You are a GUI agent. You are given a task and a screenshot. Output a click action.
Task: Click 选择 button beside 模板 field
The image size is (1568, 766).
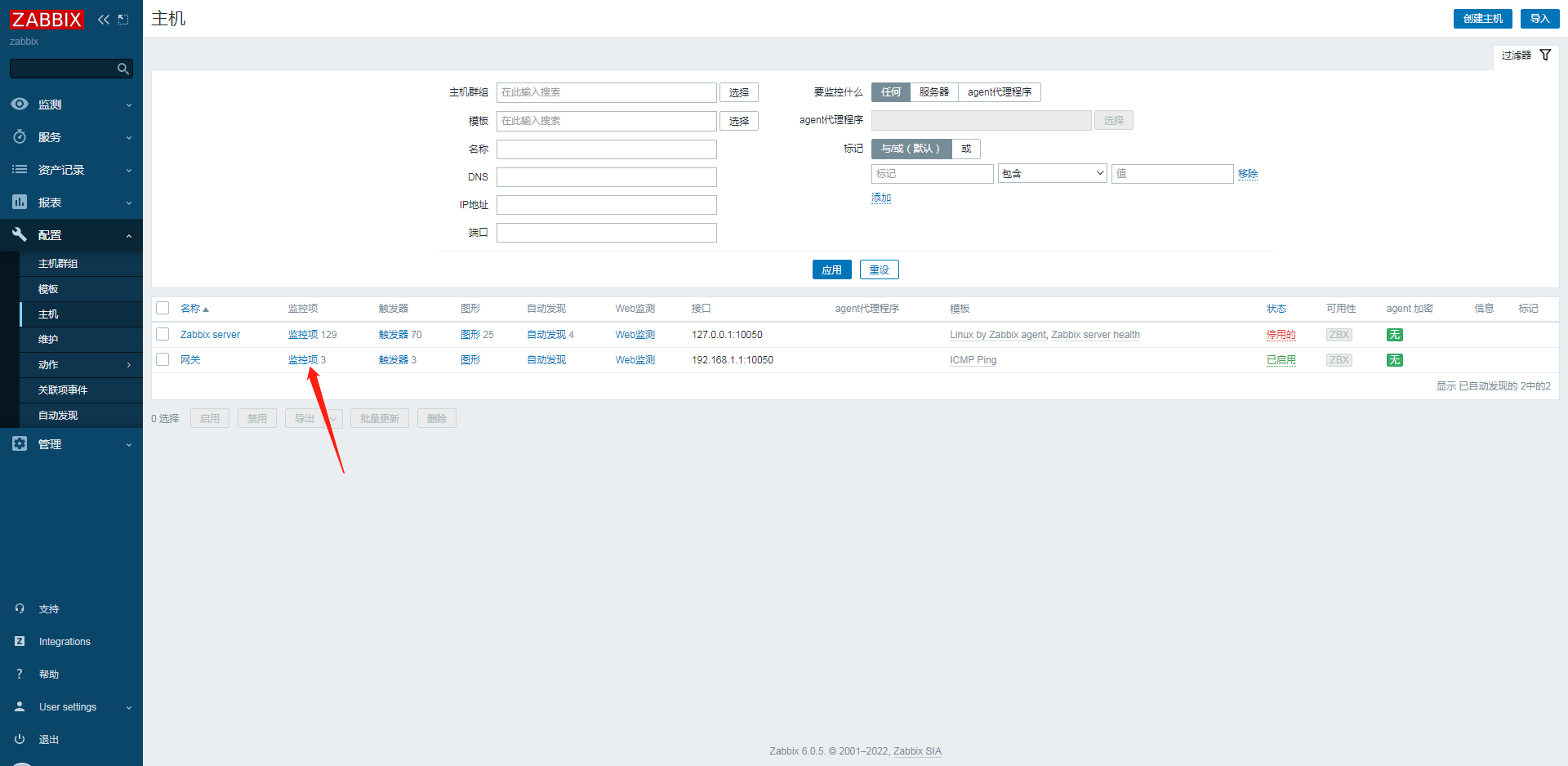tap(738, 121)
